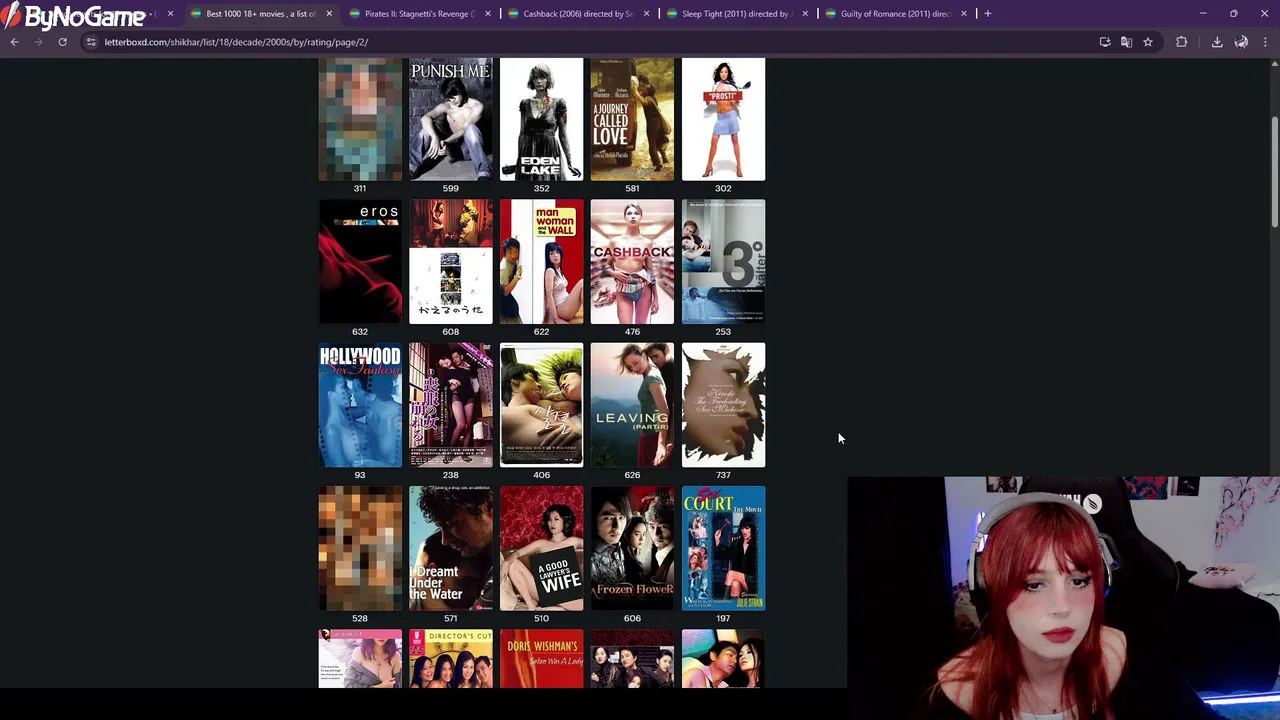Open the Leaving (Partir) poster
The height and width of the screenshot is (720, 1280).
pyautogui.click(x=632, y=405)
